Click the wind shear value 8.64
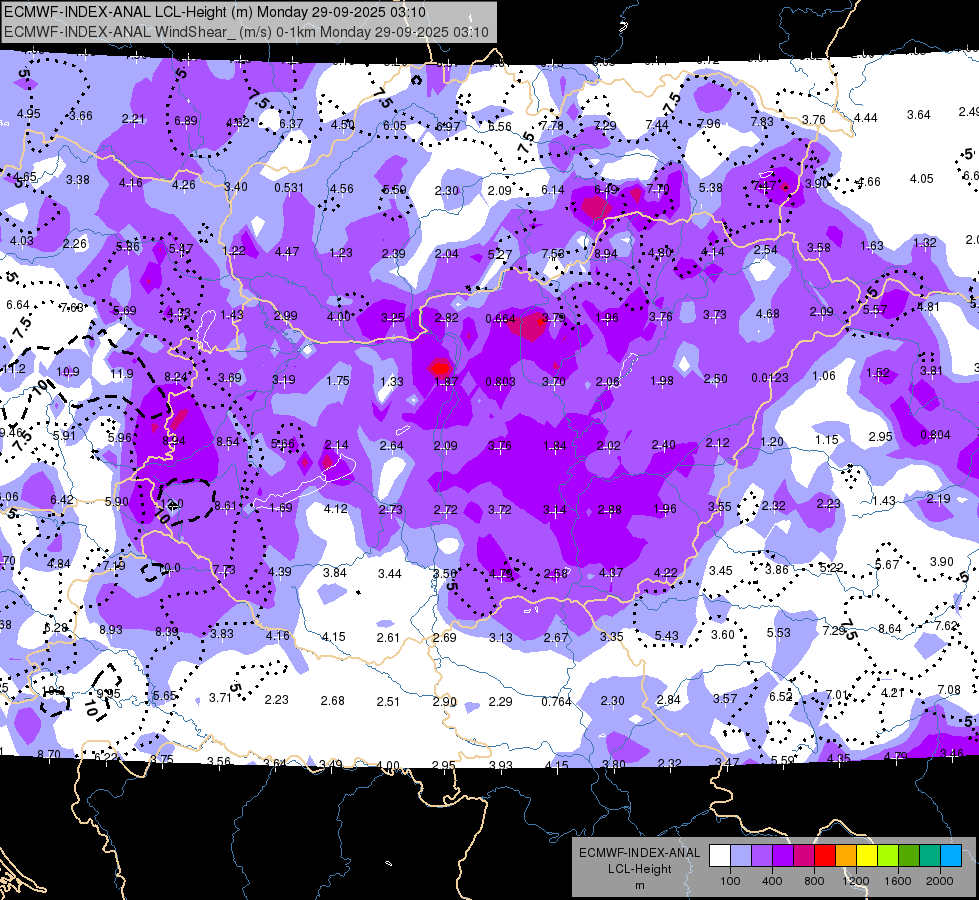 (x=890, y=628)
